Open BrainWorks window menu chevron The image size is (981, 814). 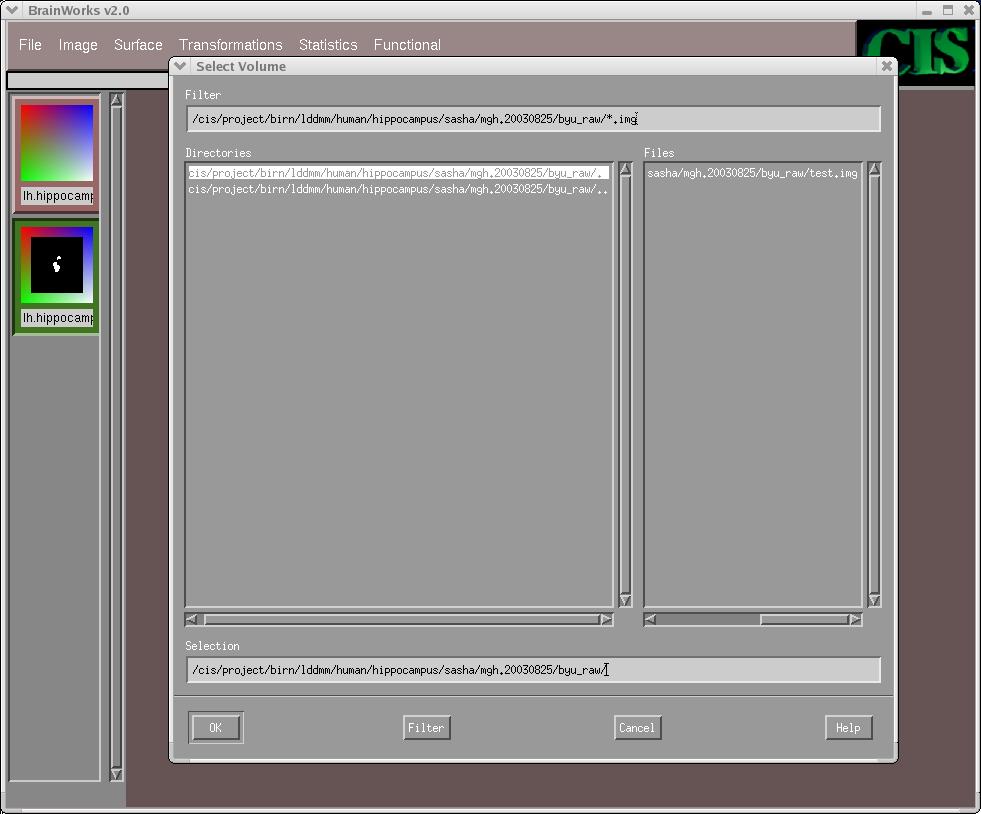point(11,10)
